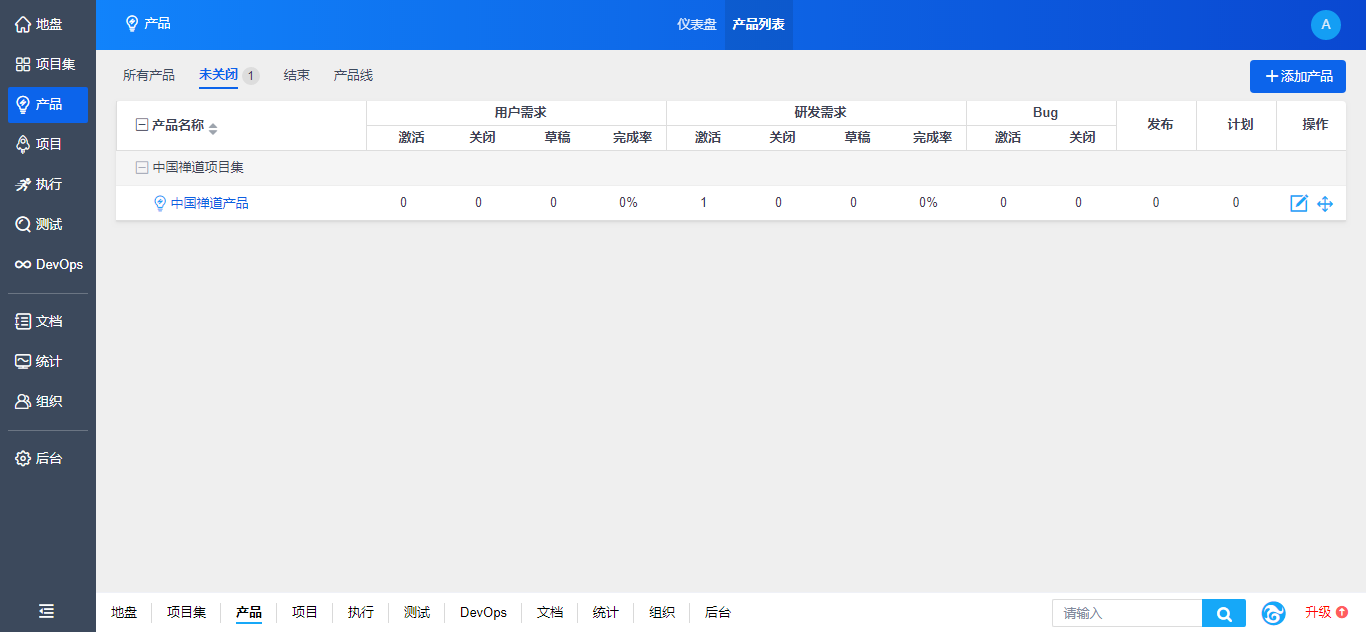1366x632 pixels.
Task: Click the user avatar A
Action: point(1325,25)
